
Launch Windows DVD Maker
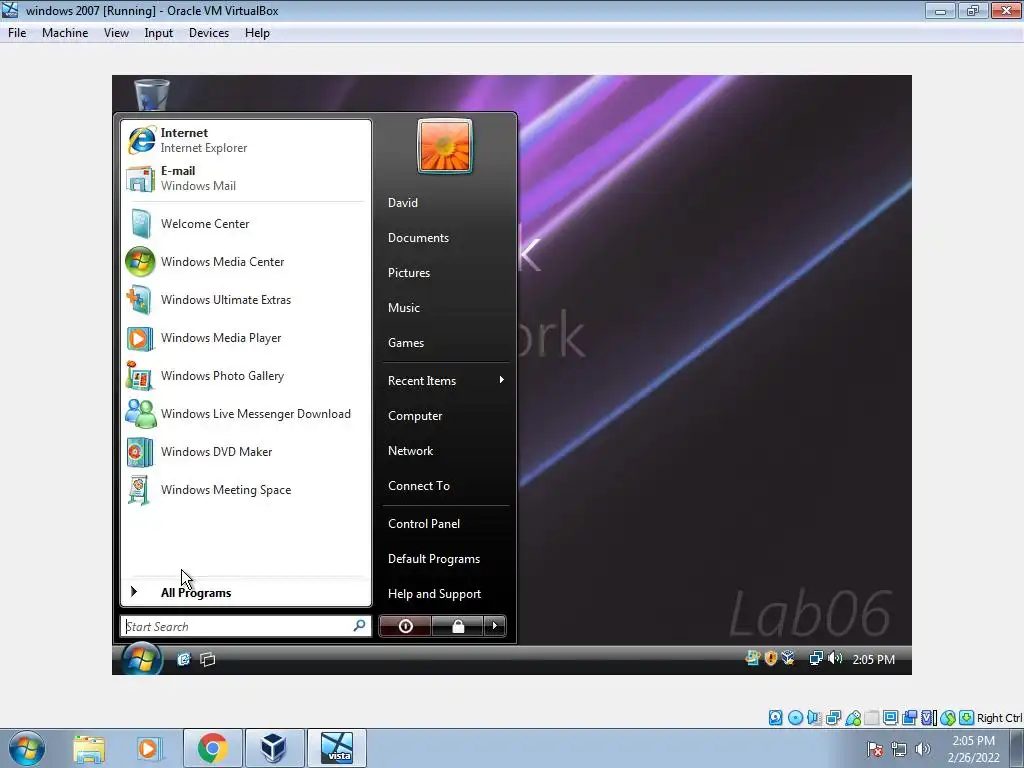pyautogui.click(x=246, y=451)
